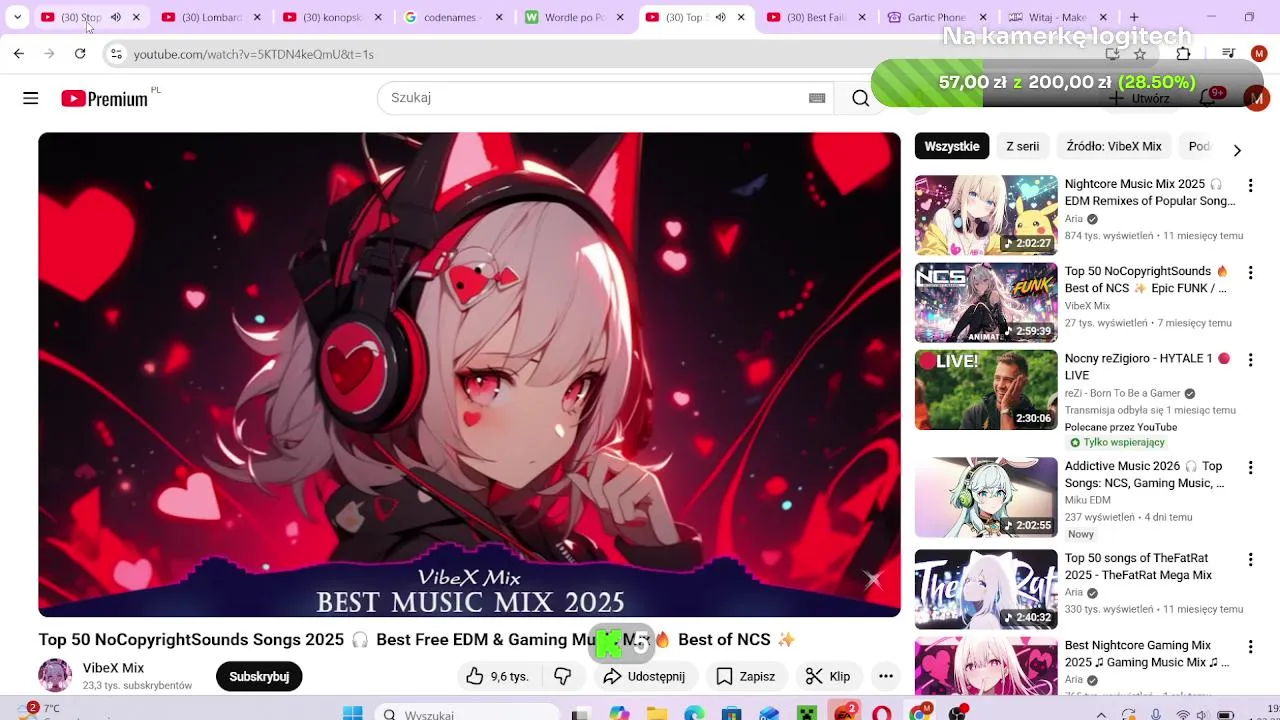The image size is (1280, 720).
Task: View site information icon in address bar
Action: (116, 54)
